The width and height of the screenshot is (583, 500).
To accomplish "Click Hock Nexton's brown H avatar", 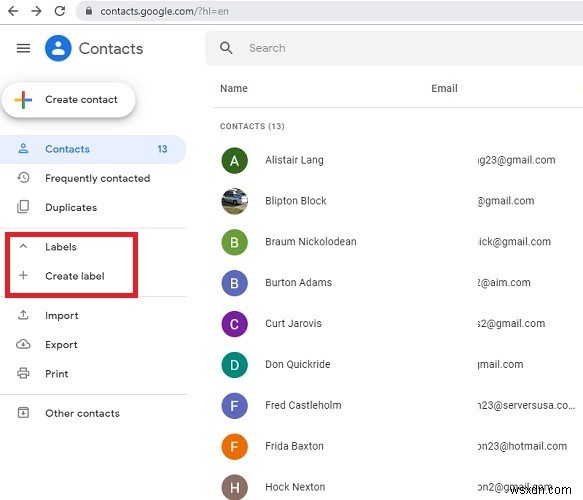I will click(235, 487).
